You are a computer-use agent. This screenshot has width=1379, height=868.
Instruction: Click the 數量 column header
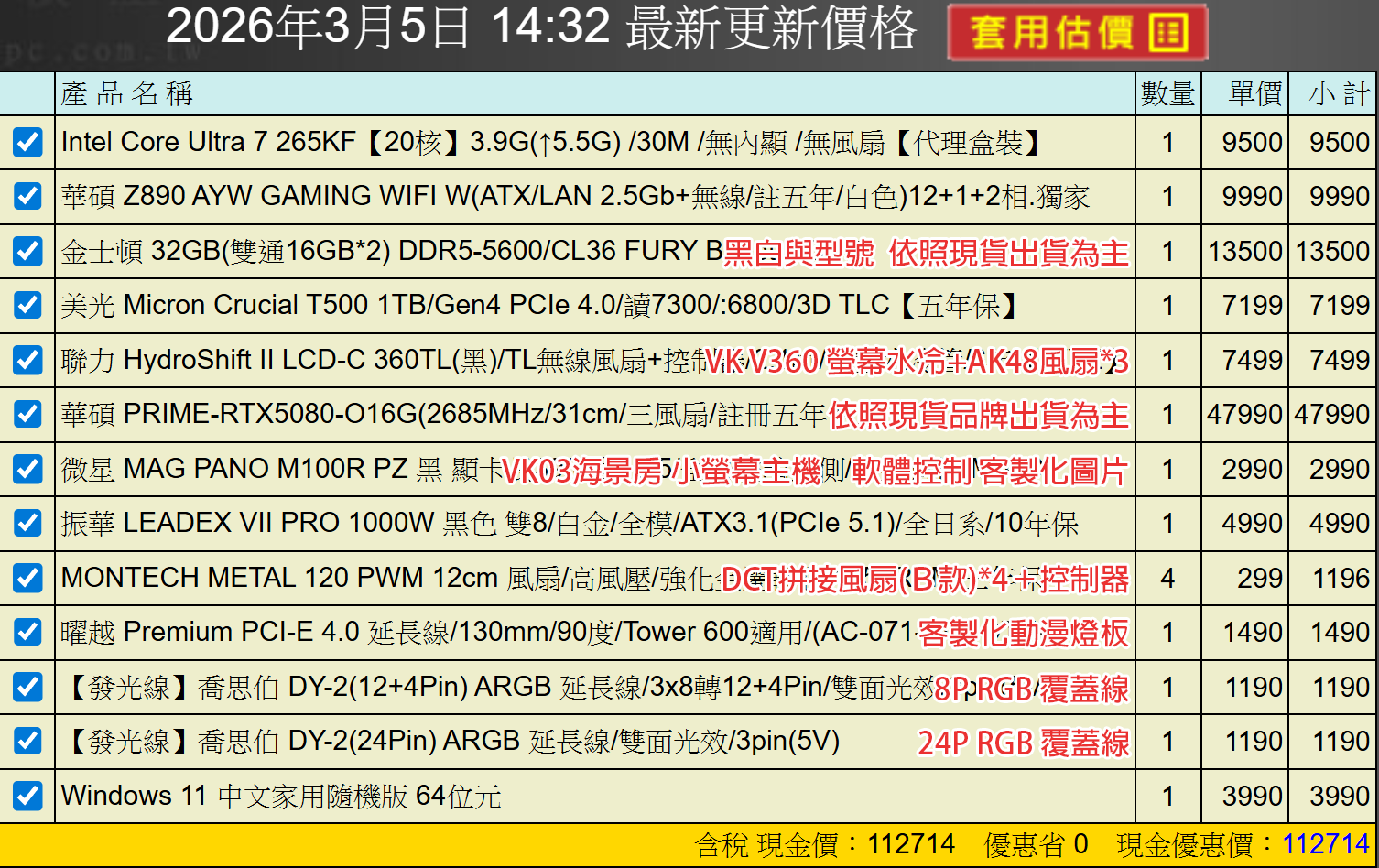tap(1167, 93)
